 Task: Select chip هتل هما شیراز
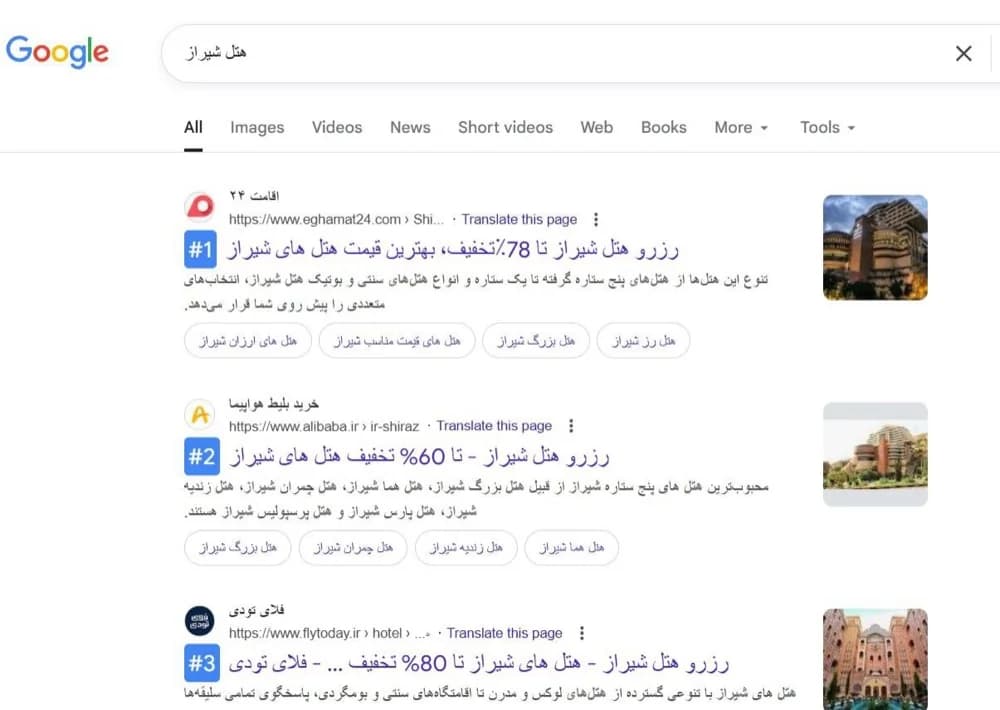click(571, 547)
